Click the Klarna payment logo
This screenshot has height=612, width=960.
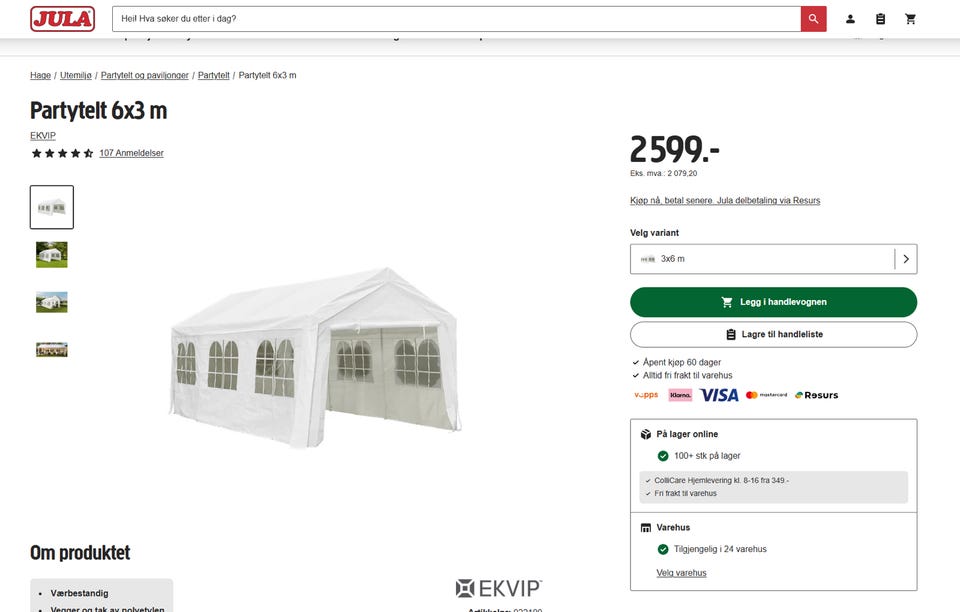tap(680, 395)
